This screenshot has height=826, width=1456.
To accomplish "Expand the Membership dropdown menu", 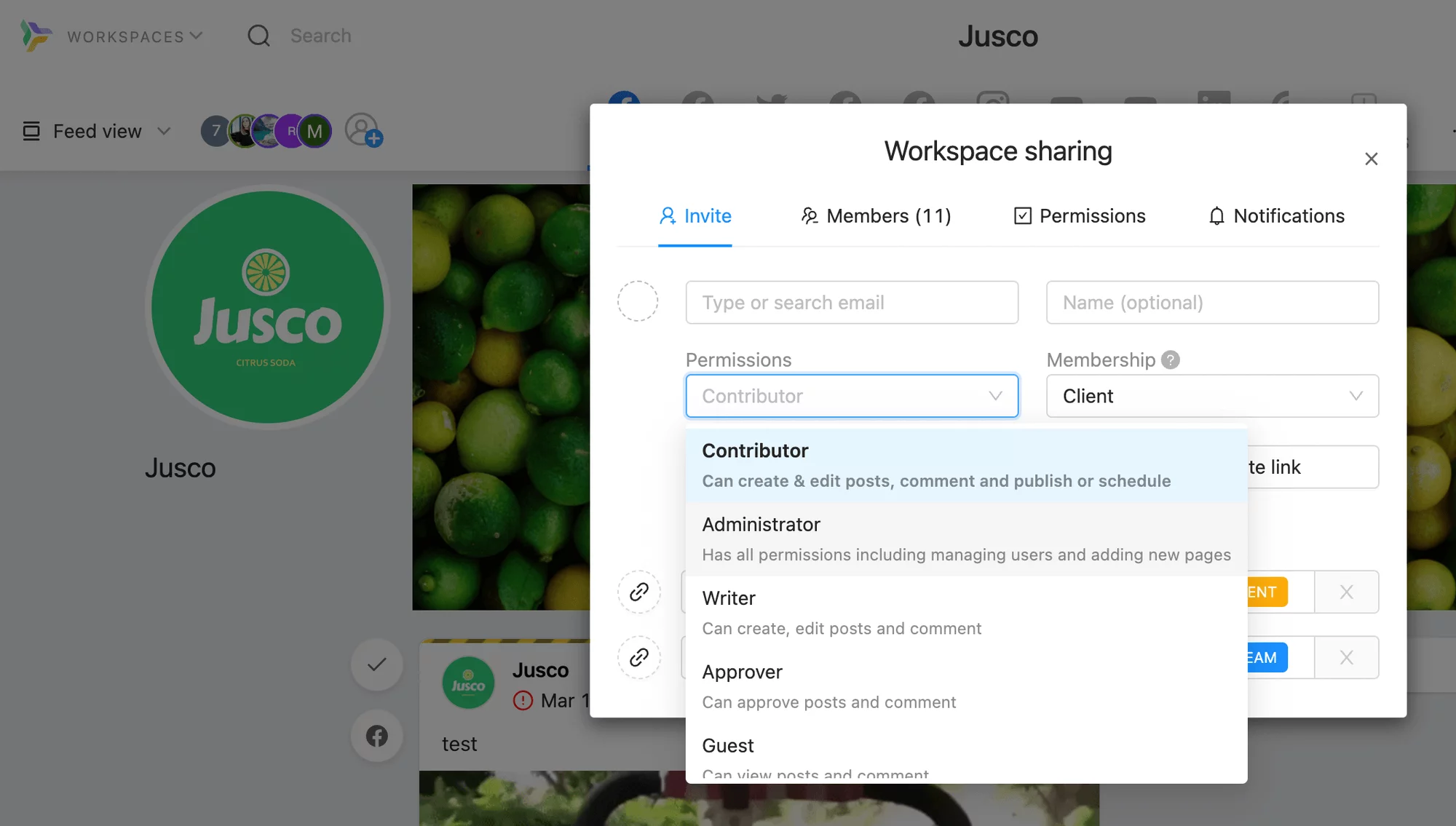I will click(x=1211, y=395).
